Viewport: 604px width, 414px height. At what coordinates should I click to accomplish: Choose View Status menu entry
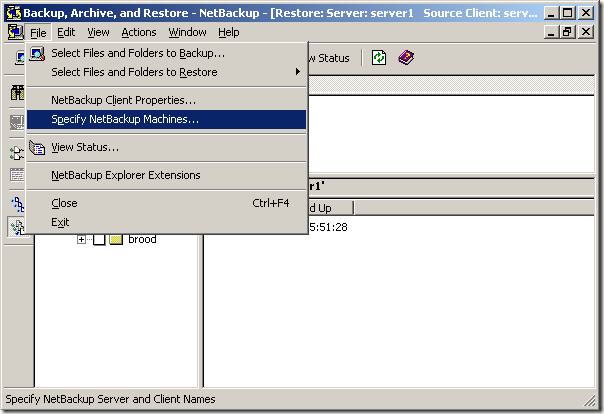point(166,147)
